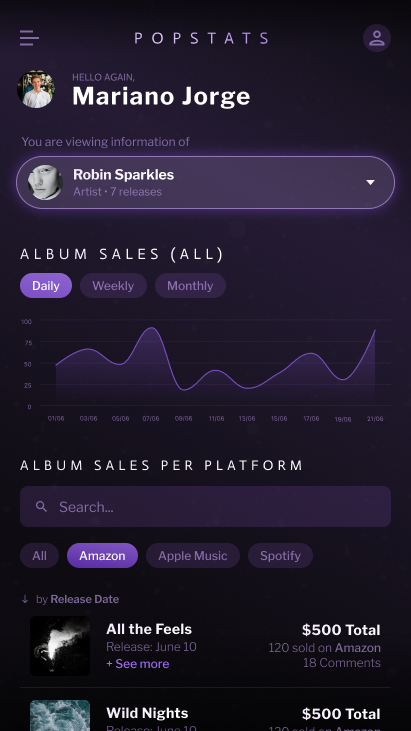This screenshot has width=411, height=731.
Task: Tap the search magnifier icon
Action: coord(41,506)
